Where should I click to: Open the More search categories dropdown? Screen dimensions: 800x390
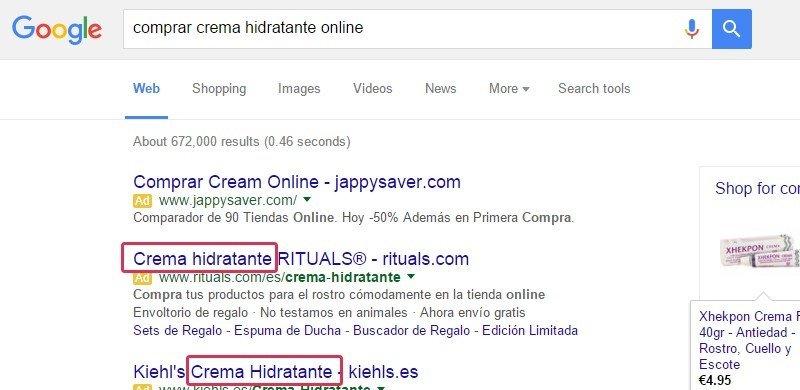pos(509,89)
